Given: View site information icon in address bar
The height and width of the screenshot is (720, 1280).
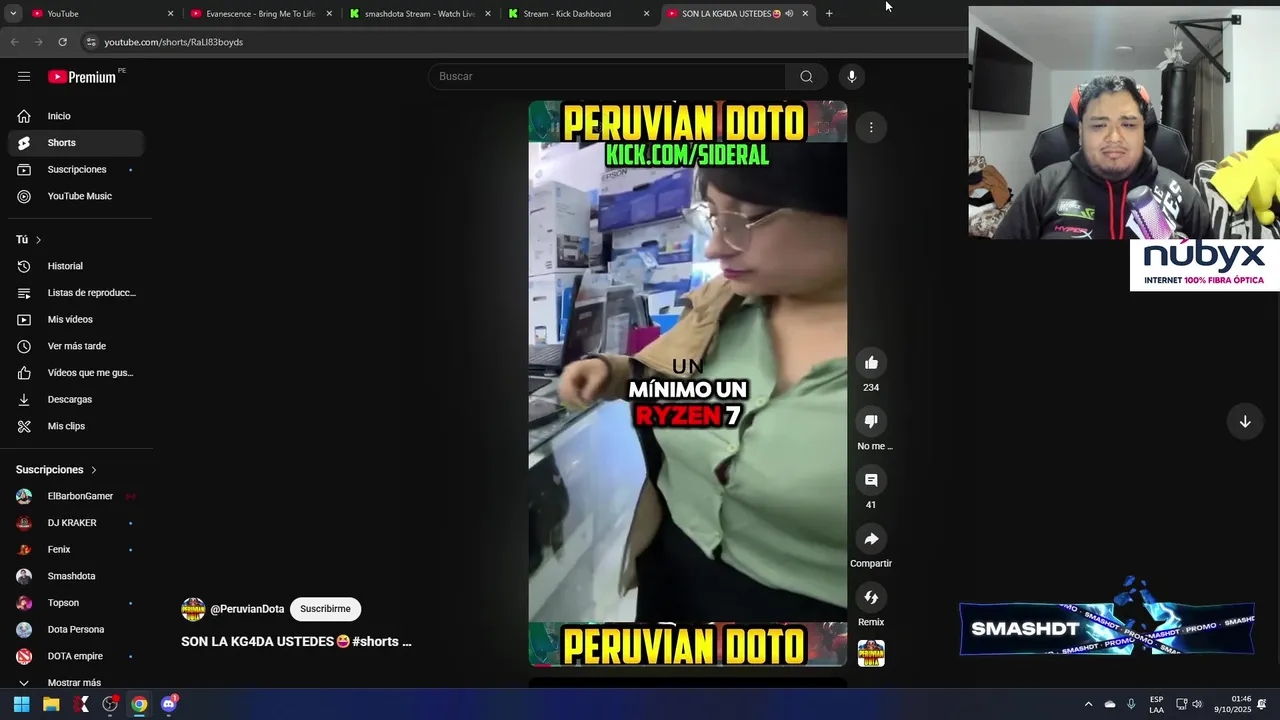Looking at the screenshot, I should click(91, 42).
